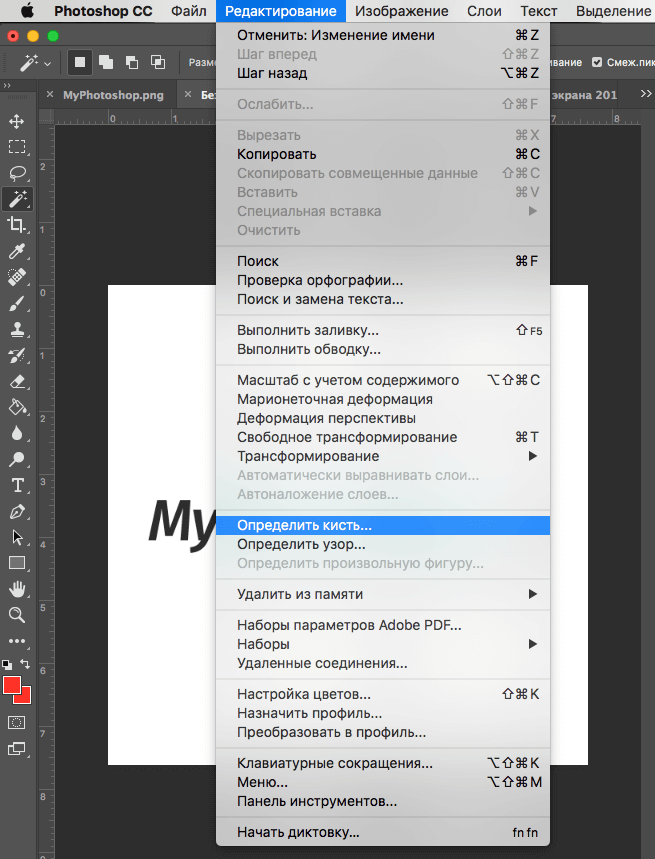Open the Изображение menu

coord(401,11)
